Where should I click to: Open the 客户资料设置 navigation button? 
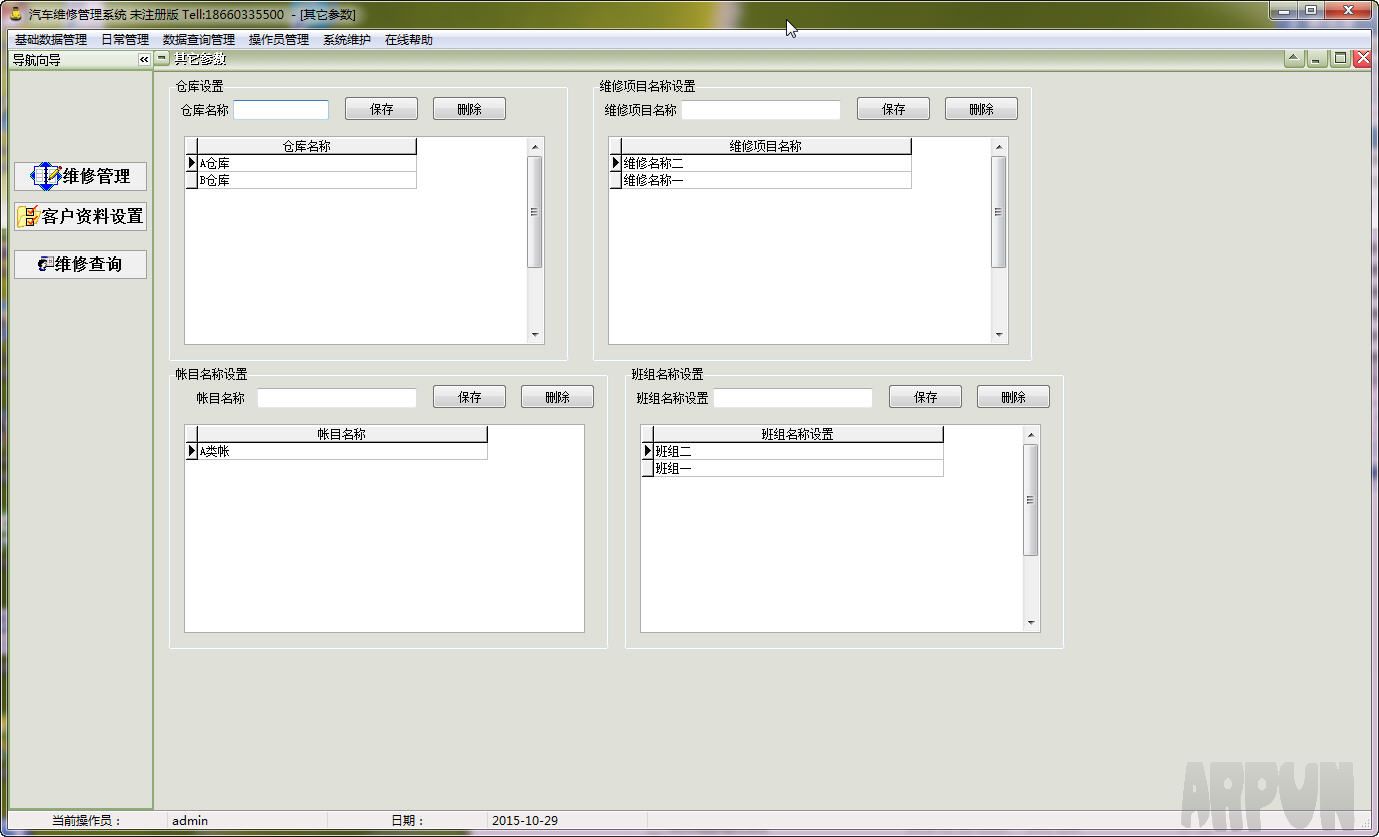pos(81,216)
